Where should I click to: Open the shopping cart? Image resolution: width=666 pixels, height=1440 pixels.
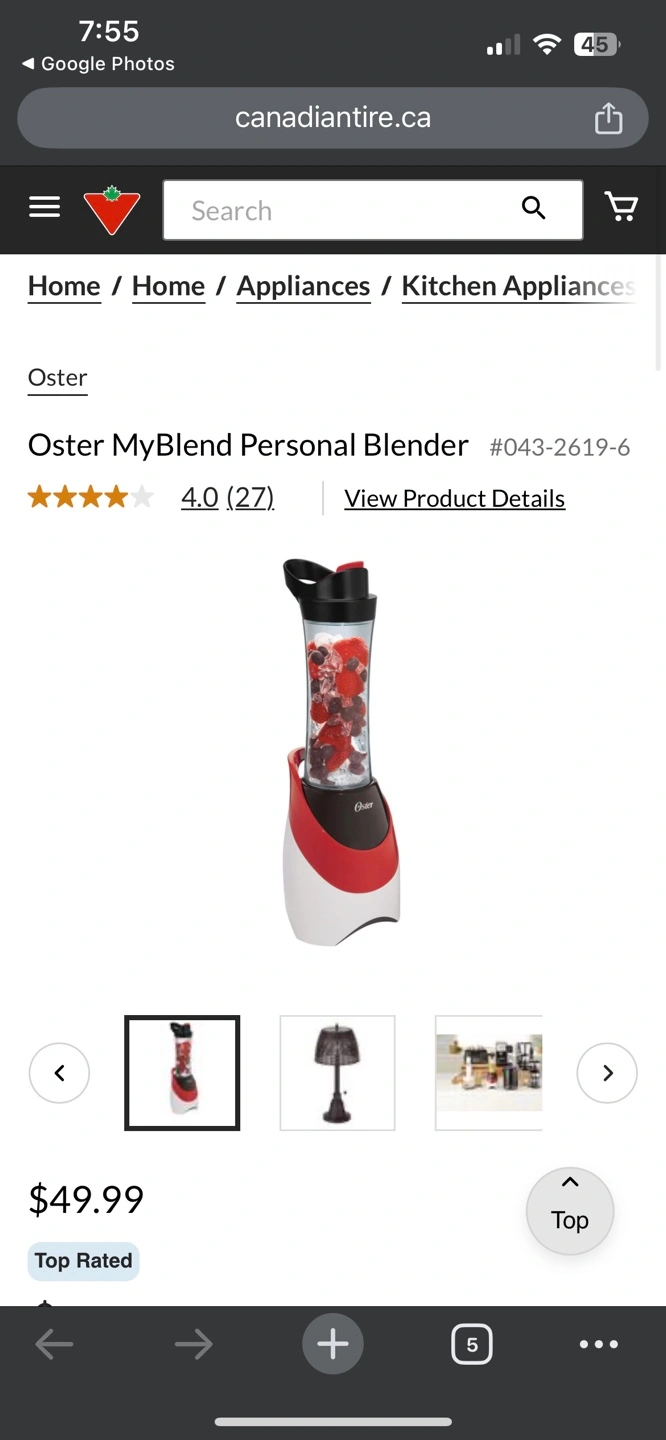point(621,207)
